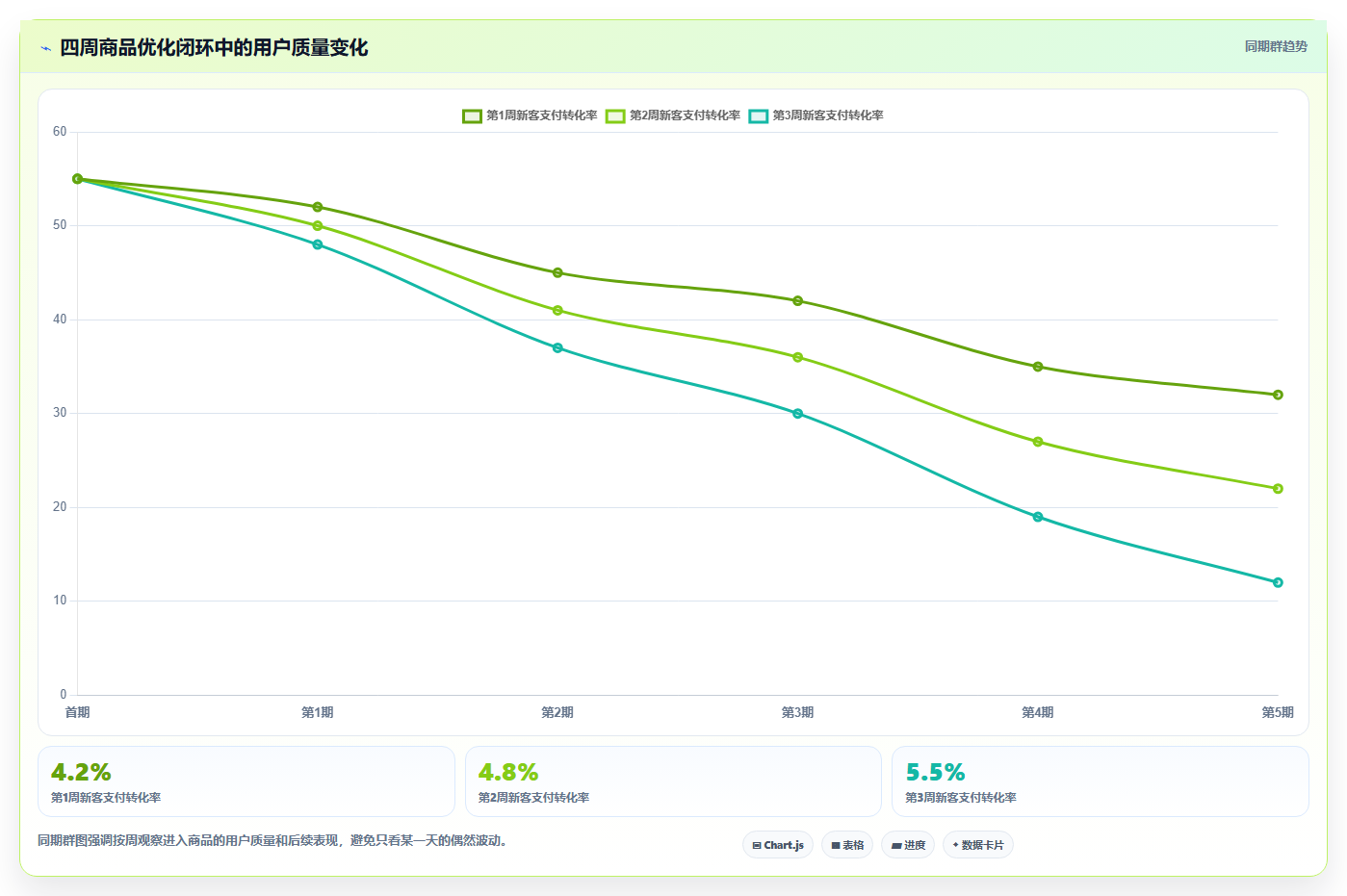Click the 同期群趋势 label in the header

[x=1276, y=46]
